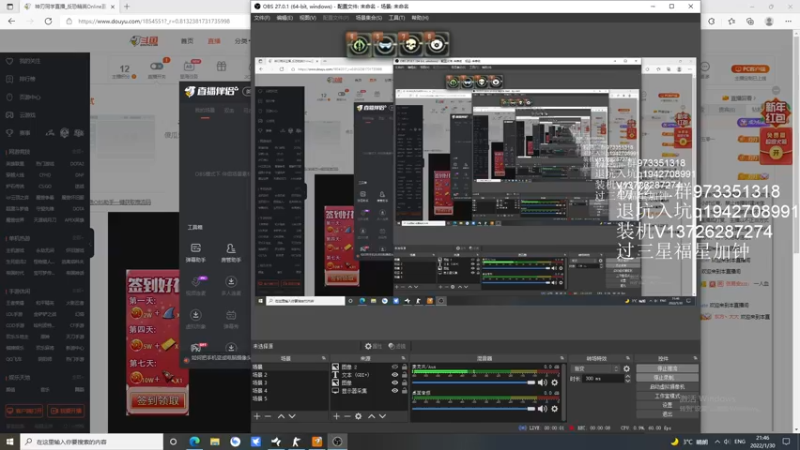Open transition properties gear icon
This screenshot has height=450, width=800.
[627, 368]
